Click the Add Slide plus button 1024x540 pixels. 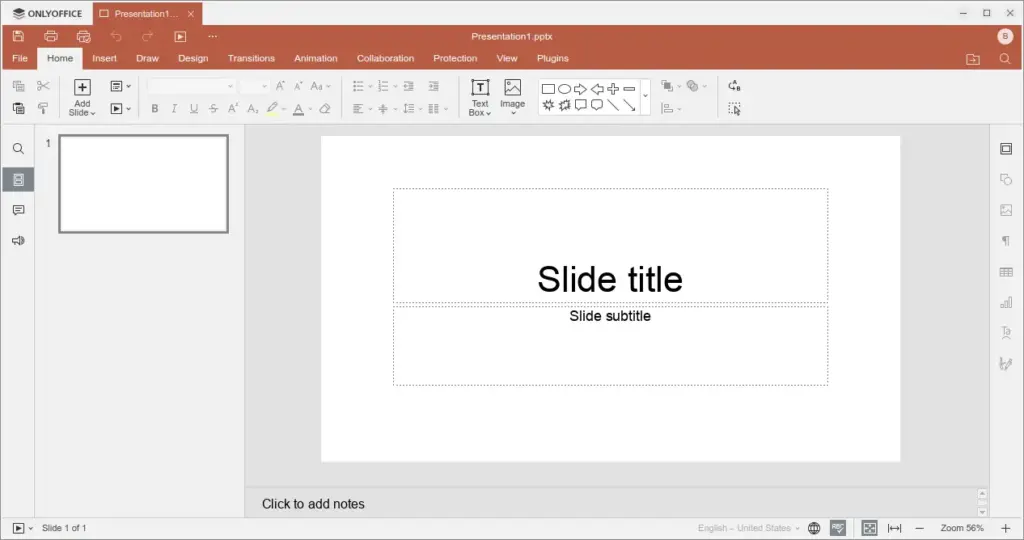point(82,87)
